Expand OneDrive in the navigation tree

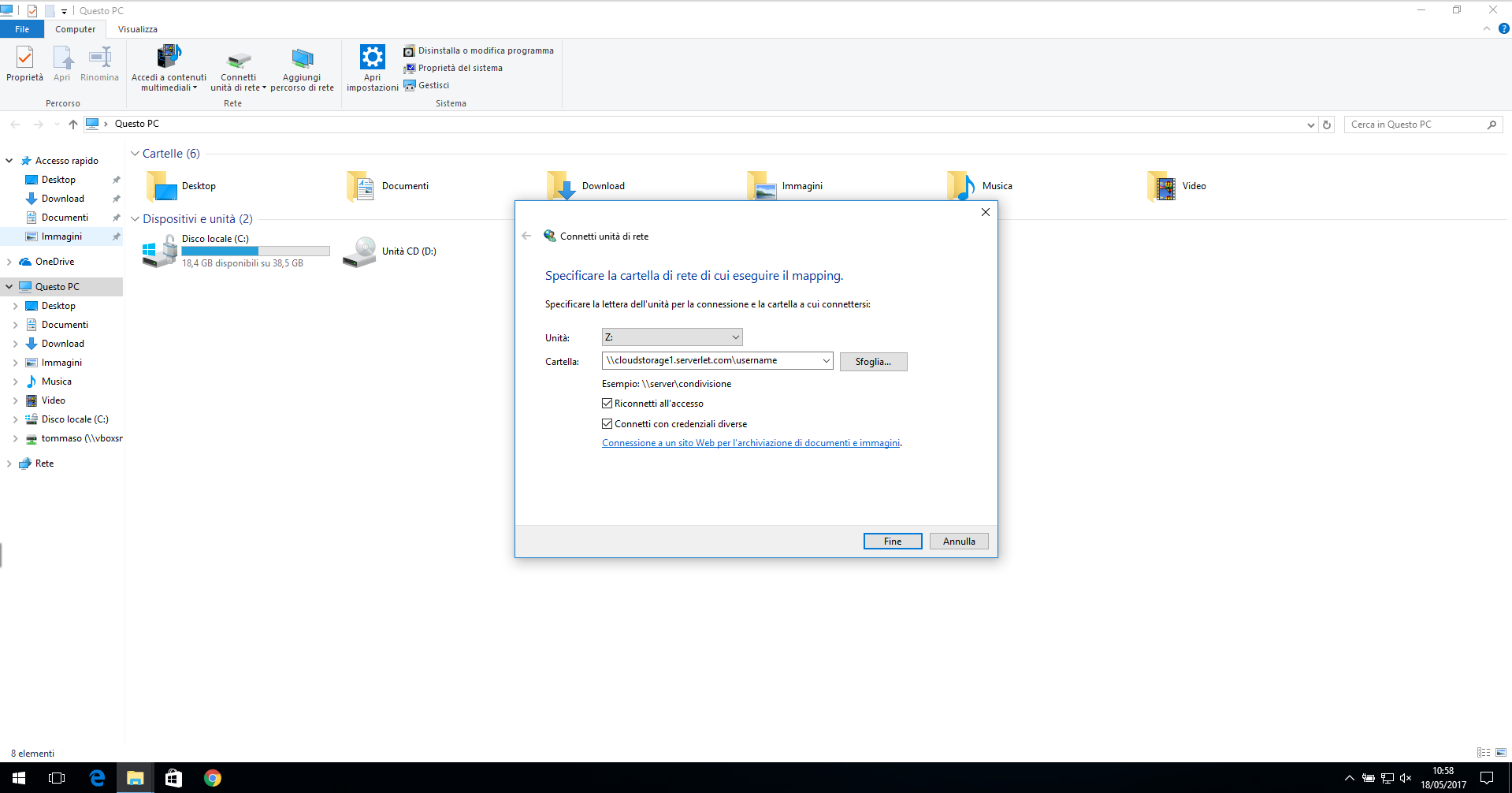pos(9,262)
